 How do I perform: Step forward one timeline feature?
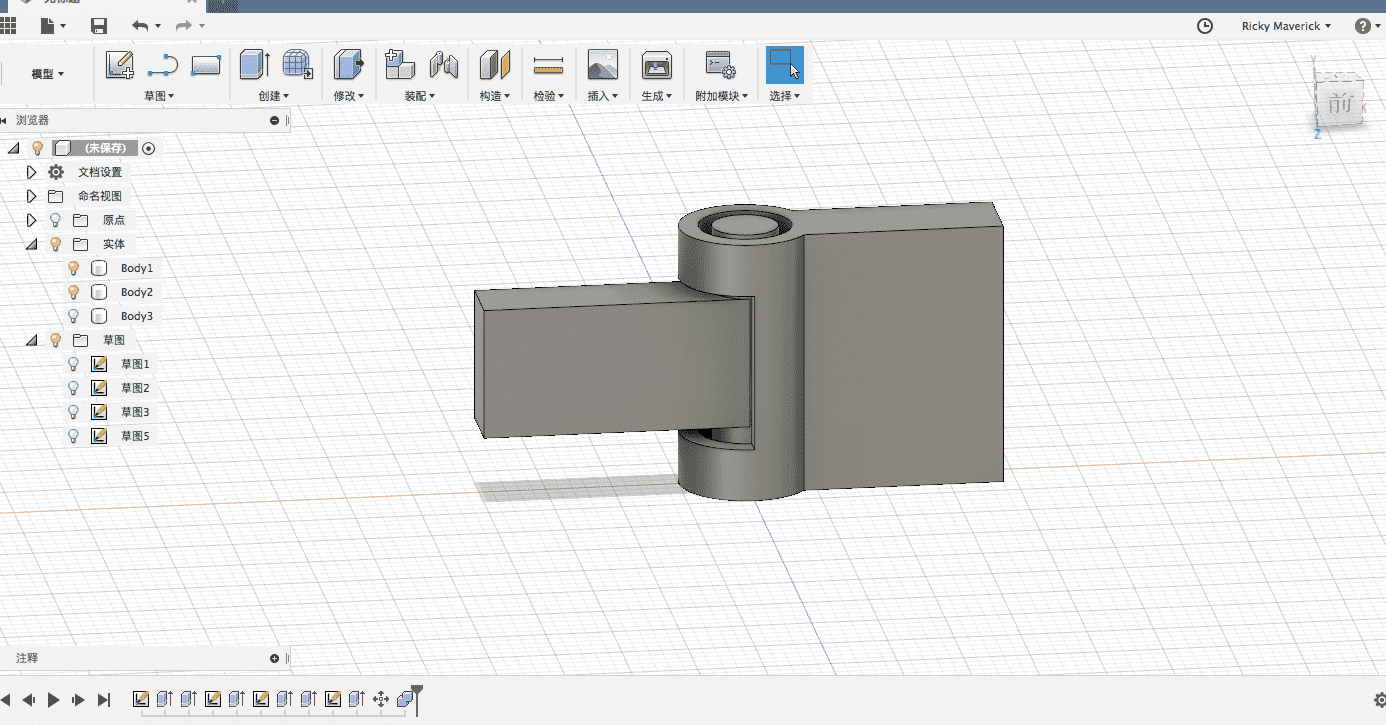point(78,700)
